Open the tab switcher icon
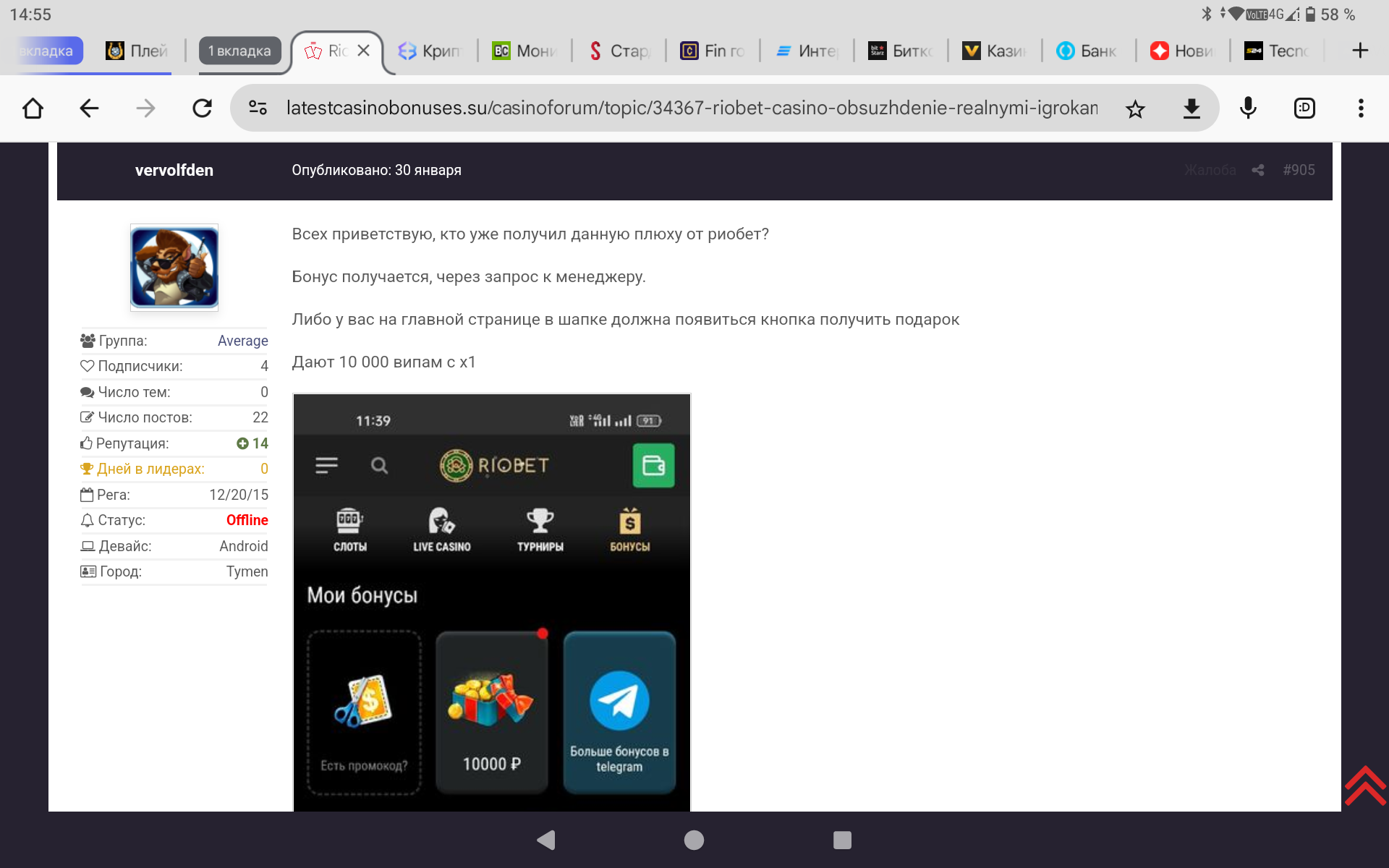This screenshot has height=868, width=1389. click(1304, 109)
